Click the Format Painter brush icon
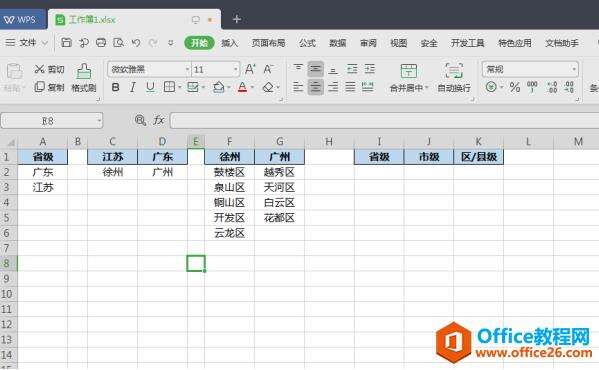This screenshot has width=599, height=370. pyautogui.click(x=84, y=71)
